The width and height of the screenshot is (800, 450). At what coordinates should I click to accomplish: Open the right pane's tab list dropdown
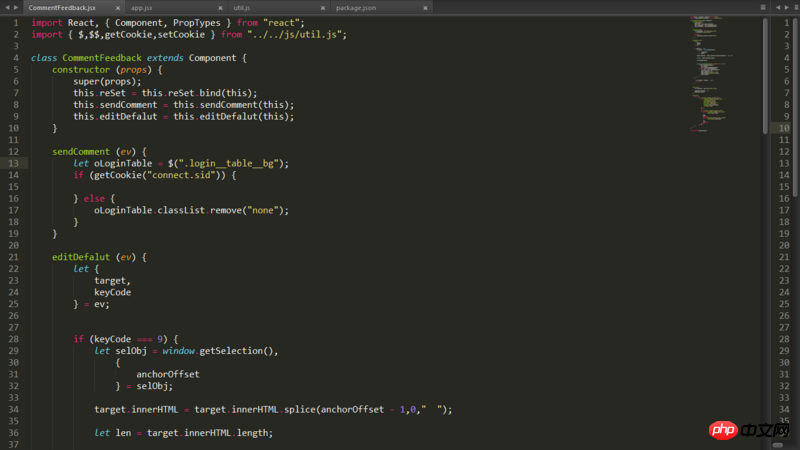tap(794, 7)
